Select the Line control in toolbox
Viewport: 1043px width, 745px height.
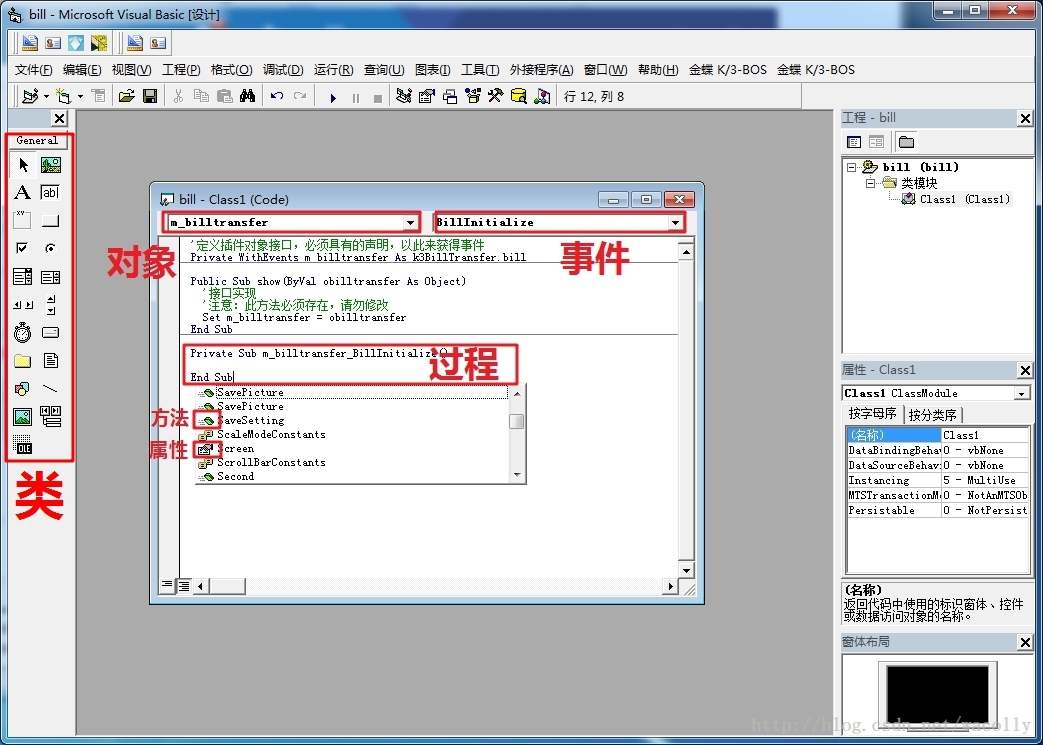point(51,388)
